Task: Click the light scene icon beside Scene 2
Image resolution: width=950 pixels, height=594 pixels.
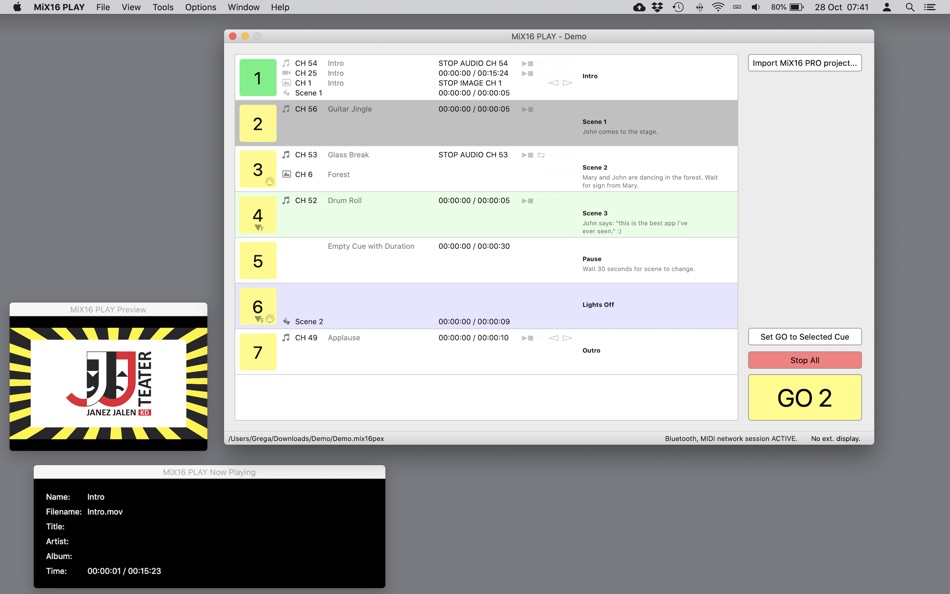Action: 286,321
